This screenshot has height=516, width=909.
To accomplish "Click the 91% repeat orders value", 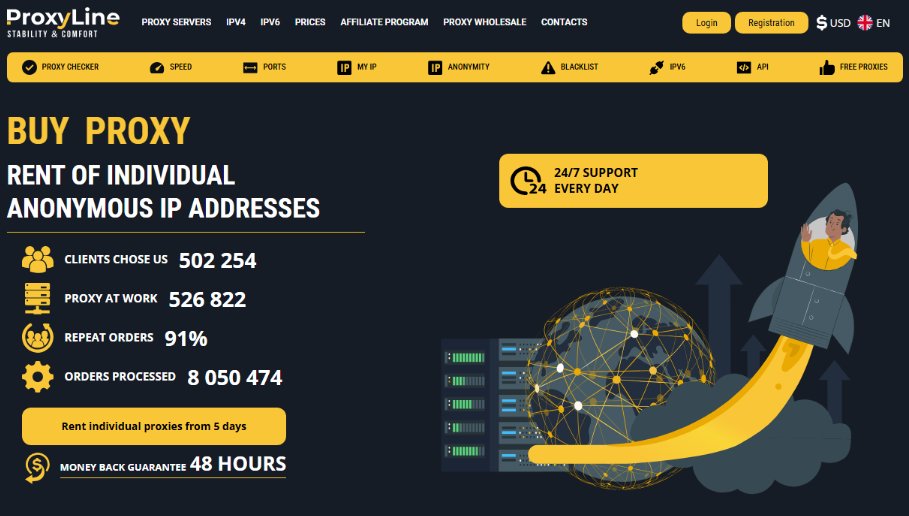I will (x=186, y=339).
